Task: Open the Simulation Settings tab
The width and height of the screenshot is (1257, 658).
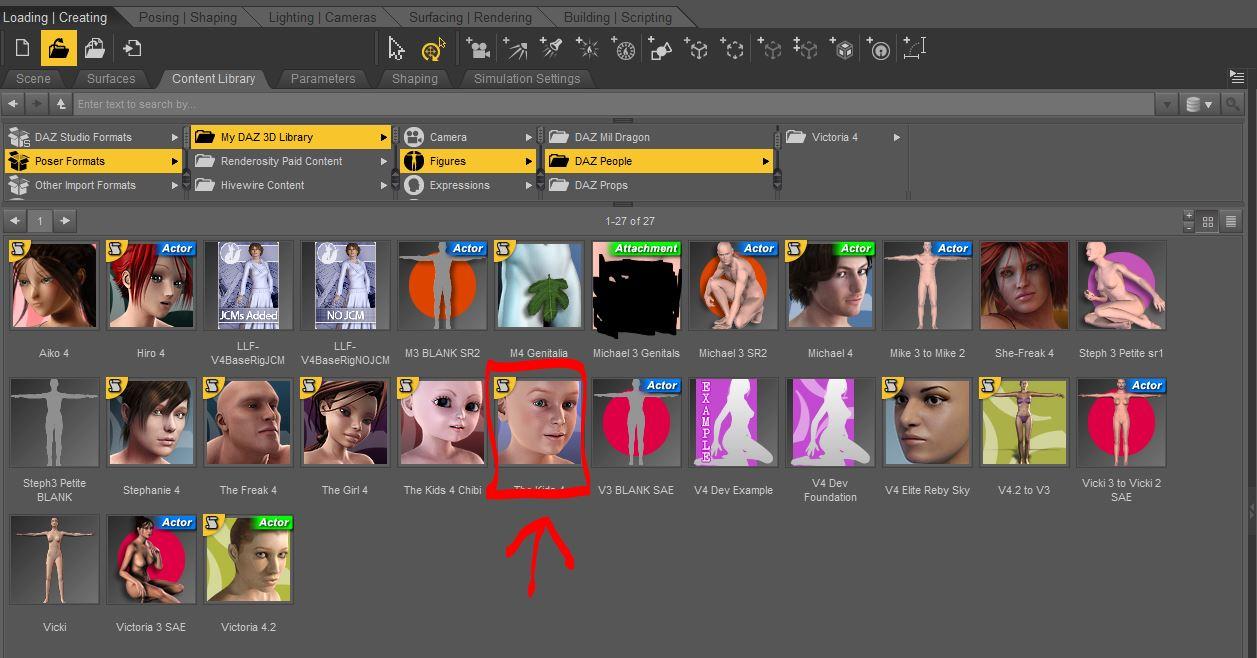Action: pyautogui.click(x=527, y=78)
